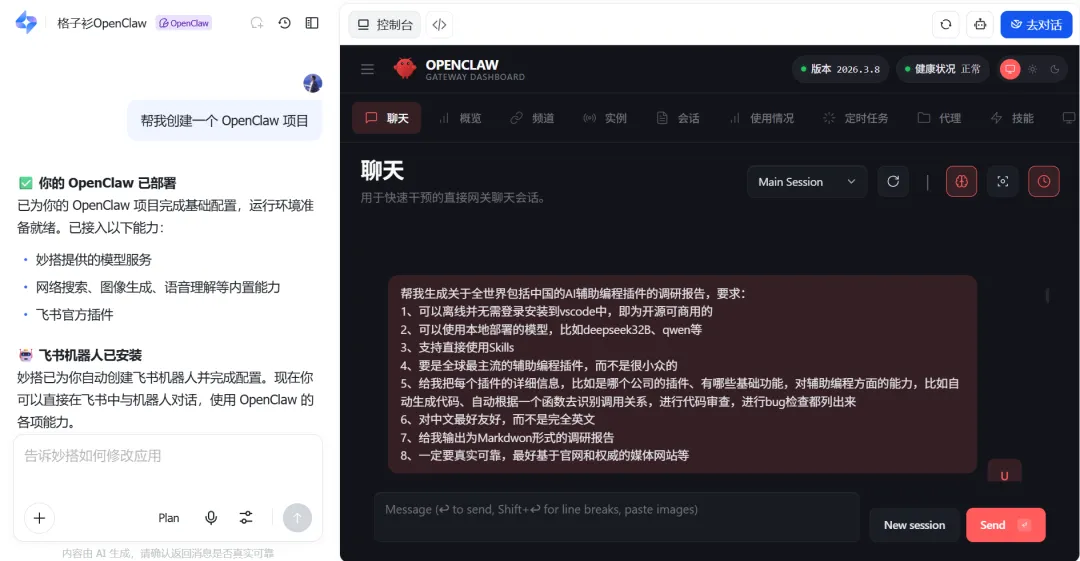The width and height of the screenshot is (1080, 561).
Task: Click the 妙搭 app logo icon
Action: (x=26, y=22)
